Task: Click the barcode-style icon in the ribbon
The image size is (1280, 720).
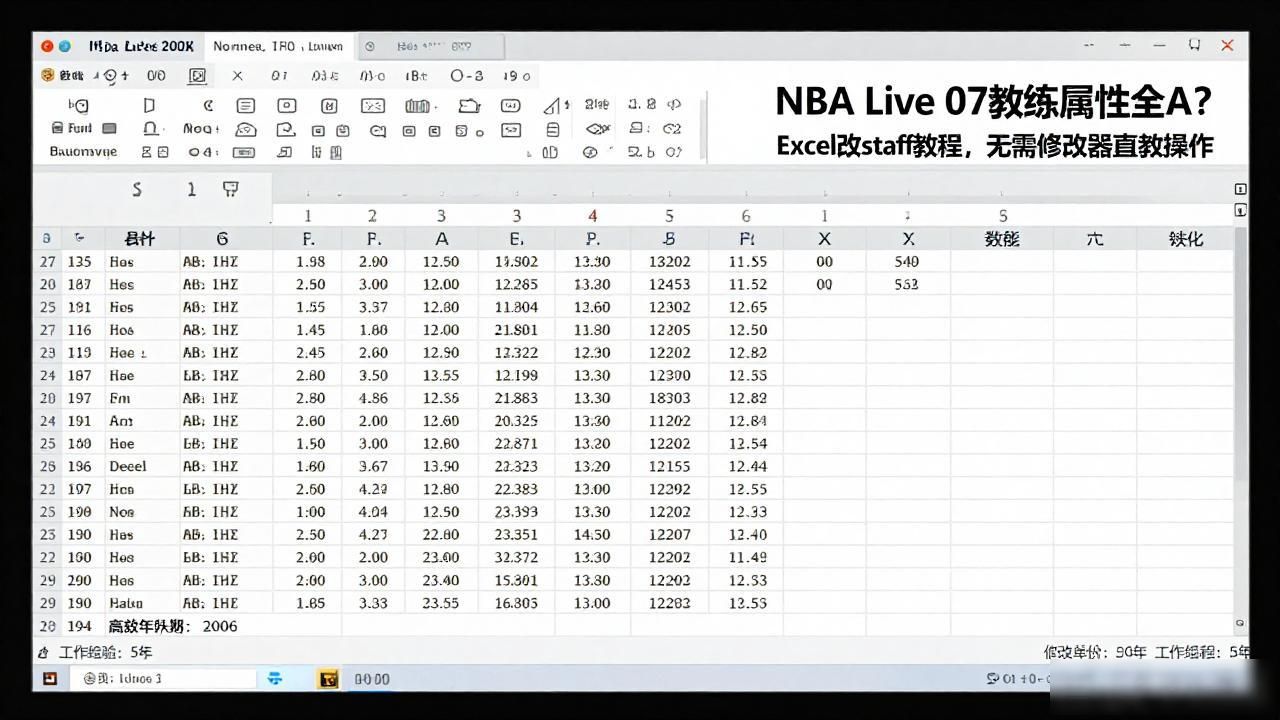Action: 418,106
